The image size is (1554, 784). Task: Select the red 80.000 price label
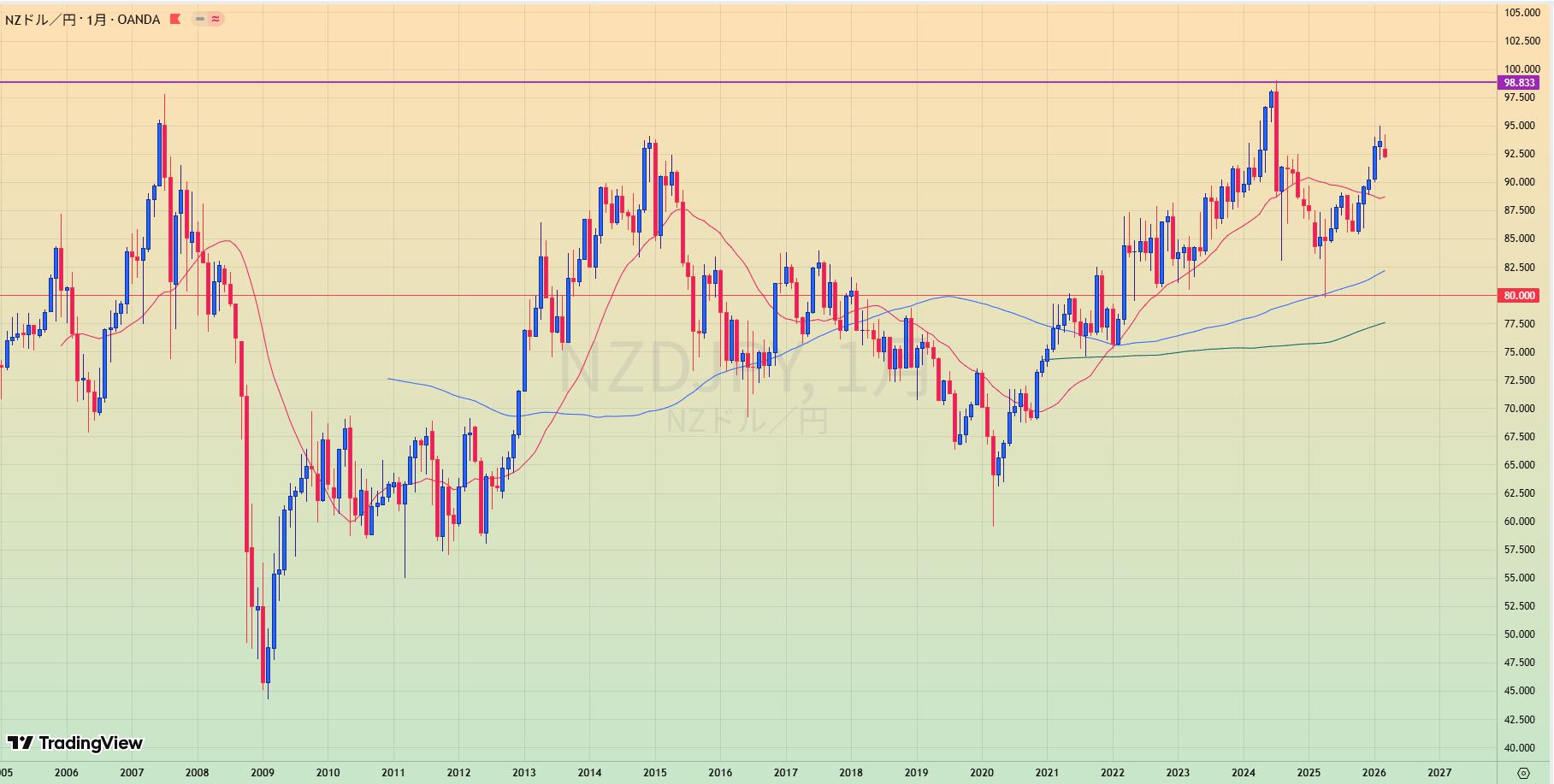(x=1519, y=296)
